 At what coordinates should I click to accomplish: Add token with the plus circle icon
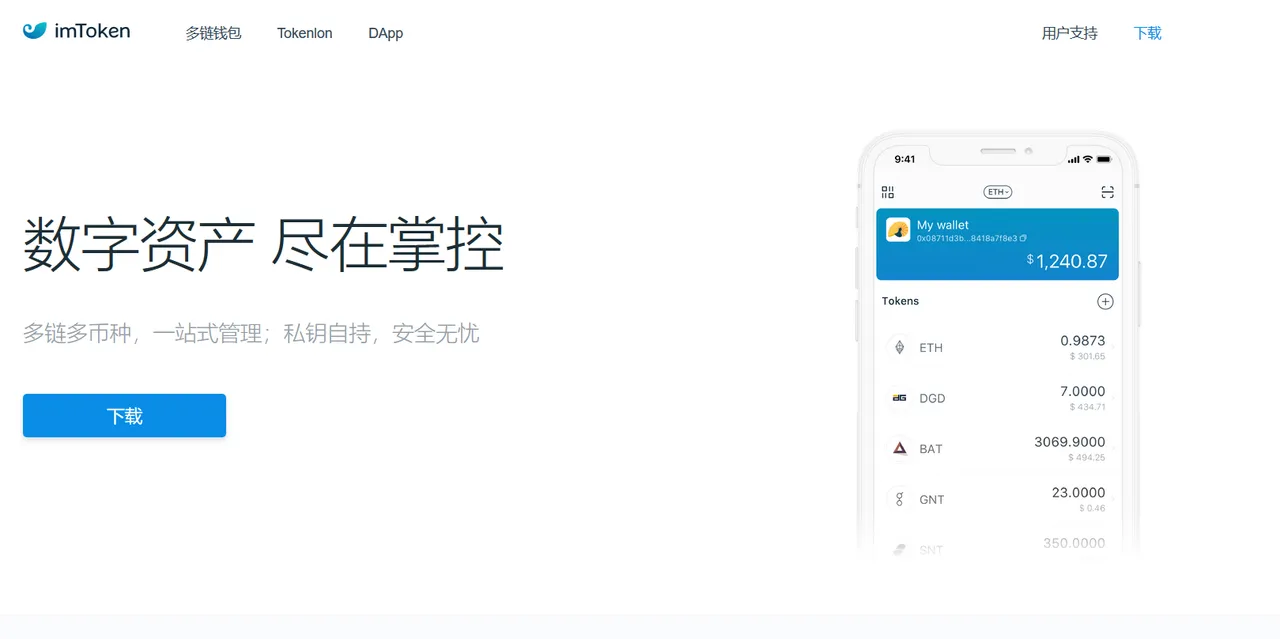(1105, 301)
